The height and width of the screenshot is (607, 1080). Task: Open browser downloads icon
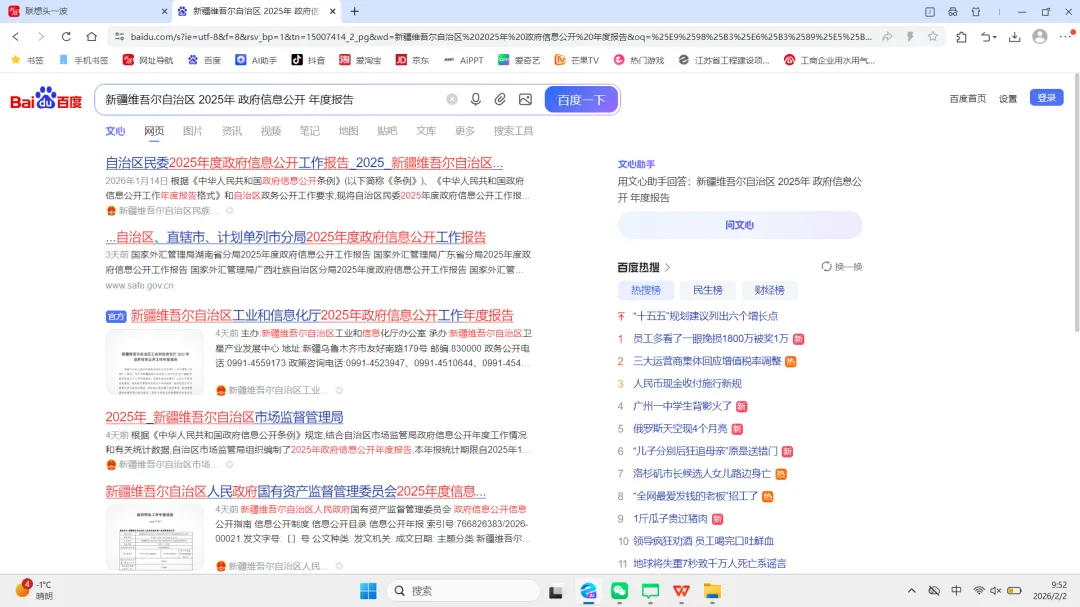1015,37
